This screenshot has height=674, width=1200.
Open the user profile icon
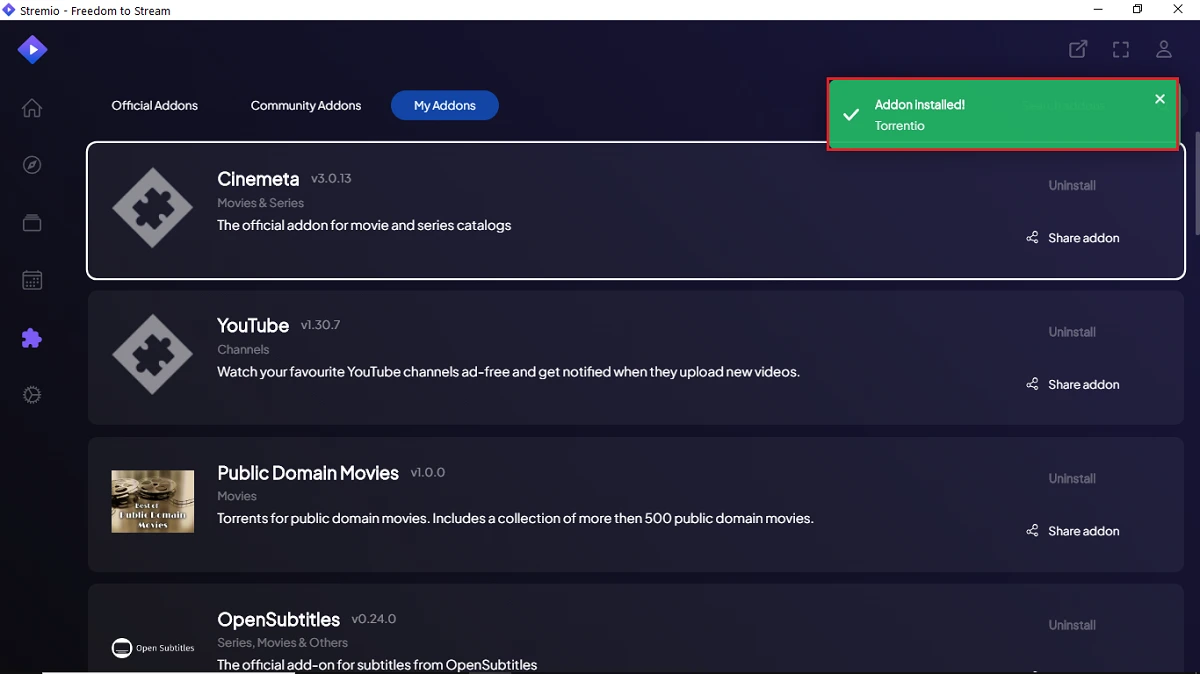[x=1163, y=49]
